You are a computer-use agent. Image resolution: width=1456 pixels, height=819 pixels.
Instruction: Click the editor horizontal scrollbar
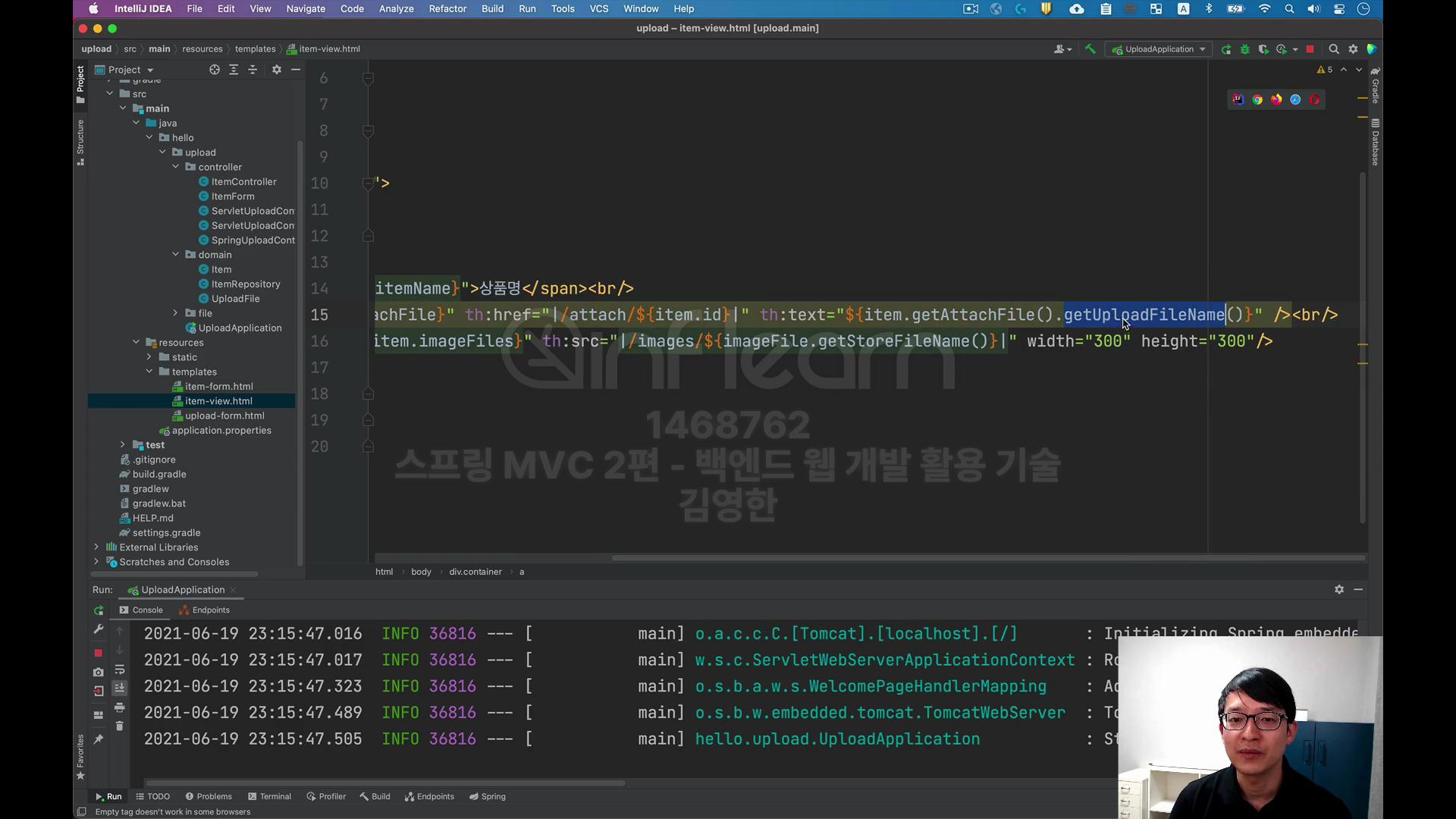[986, 559]
